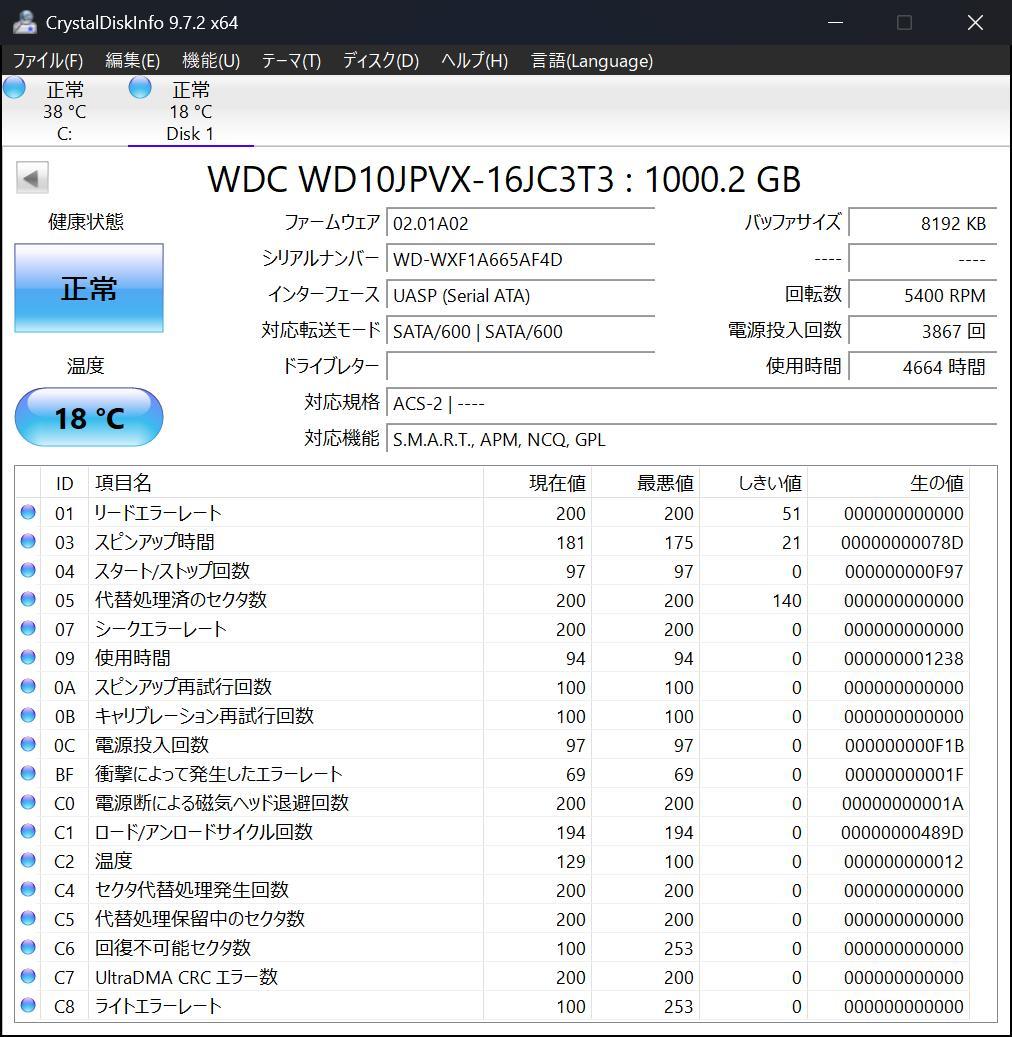
Task: Click the serial number field WD-WXF1A665AF4D
Action: 521,259
